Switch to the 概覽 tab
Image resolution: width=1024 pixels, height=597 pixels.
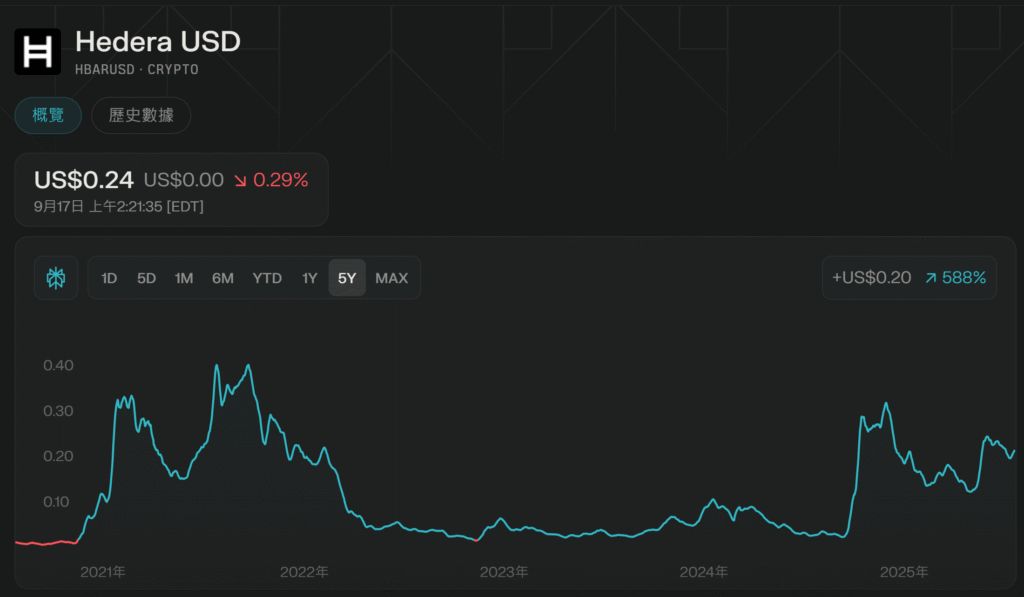[x=48, y=115]
